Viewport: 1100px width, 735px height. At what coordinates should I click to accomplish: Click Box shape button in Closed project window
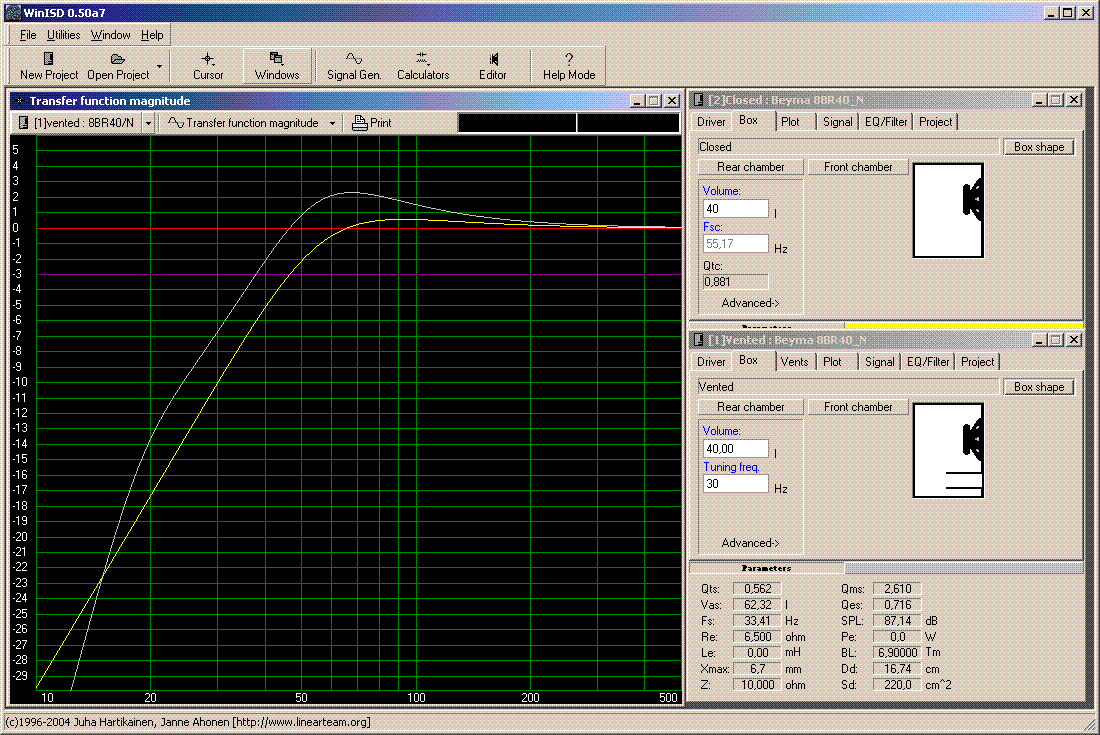tap(1039, 147)
